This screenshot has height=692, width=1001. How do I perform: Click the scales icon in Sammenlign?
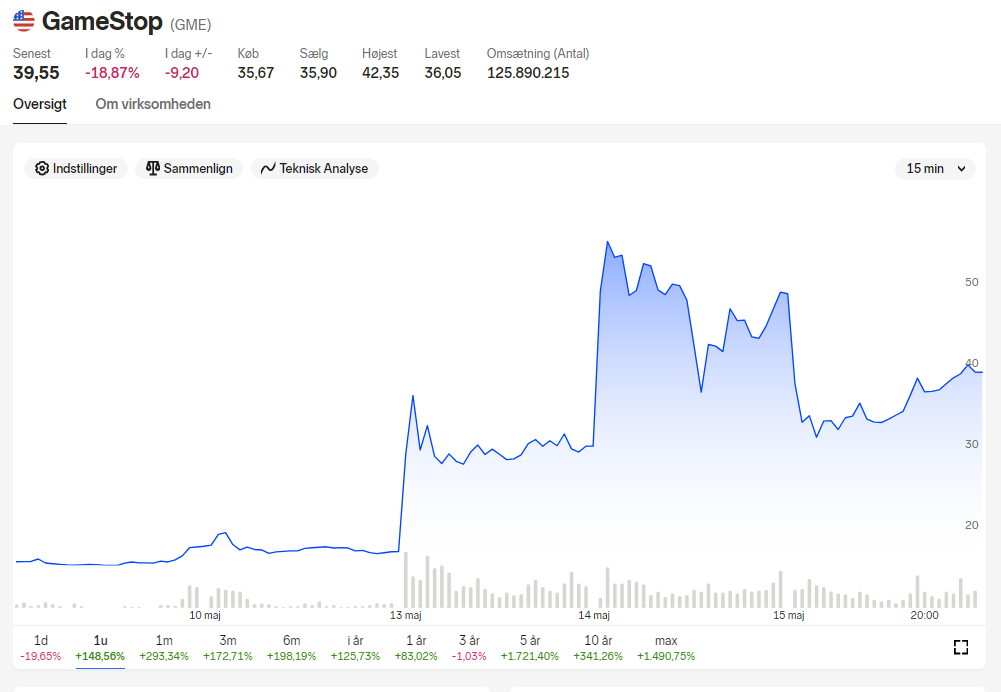[153, 169]
